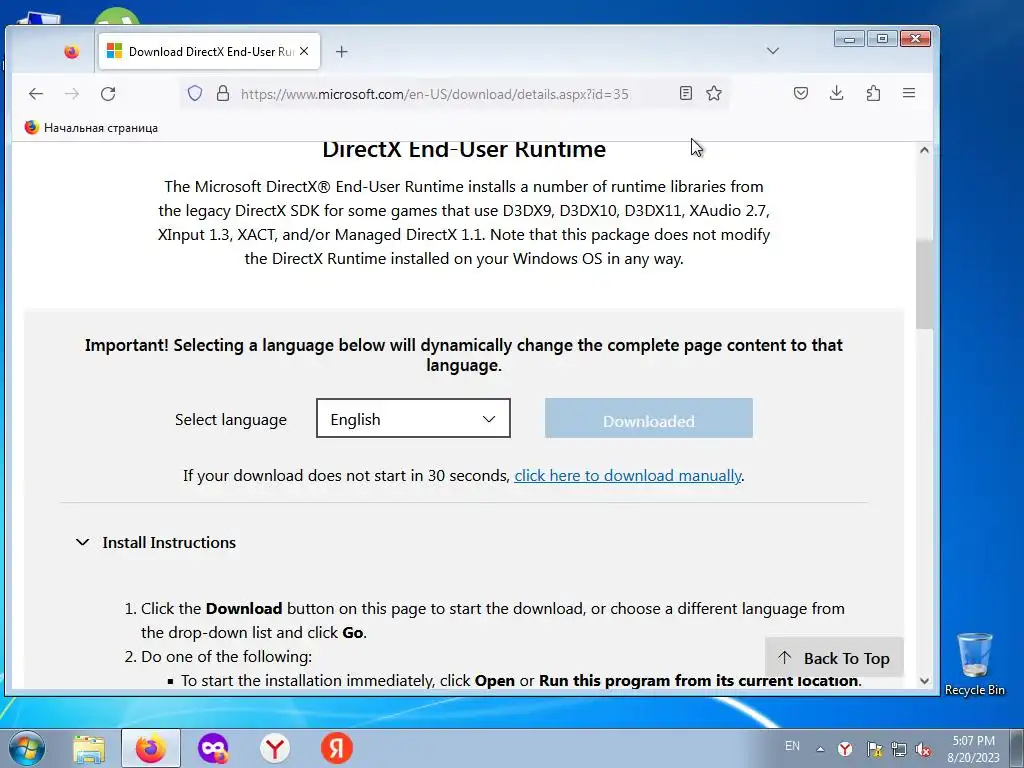Click the muted volume speaker tray icon

(x=923, y=749)
